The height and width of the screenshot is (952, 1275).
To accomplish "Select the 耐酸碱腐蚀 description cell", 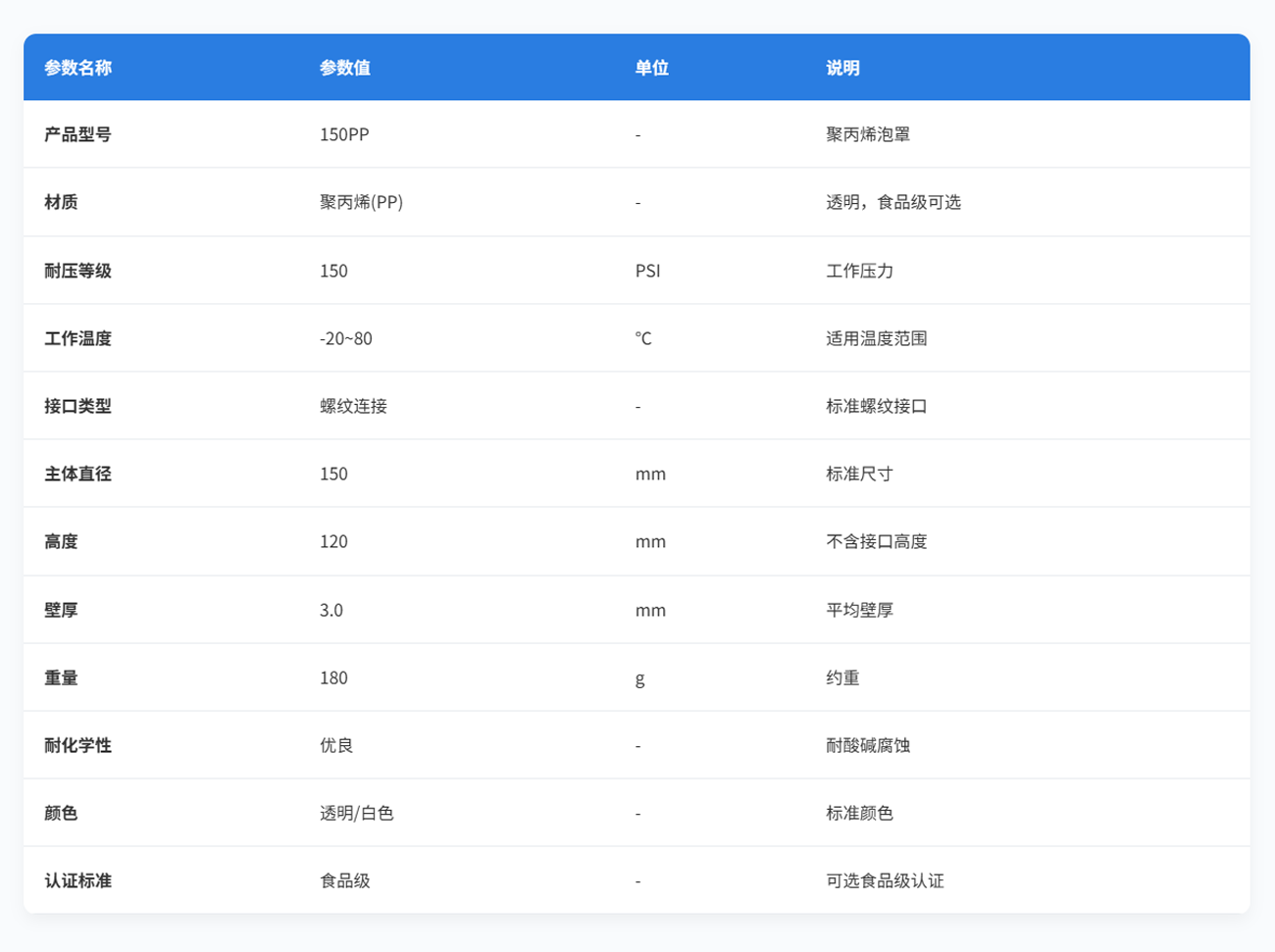I will pos(867,745).
